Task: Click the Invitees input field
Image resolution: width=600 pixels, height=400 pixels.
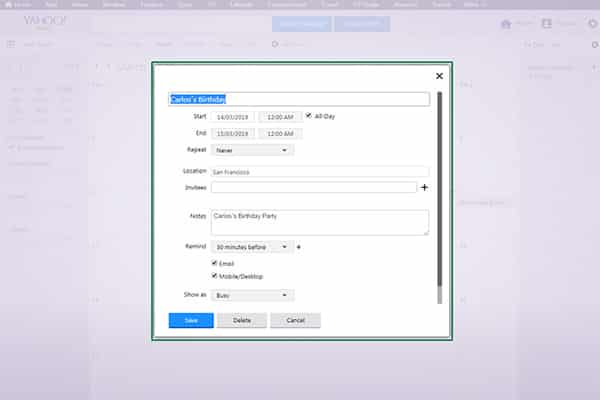Action: pyautogui.click(x=314, y=187)
